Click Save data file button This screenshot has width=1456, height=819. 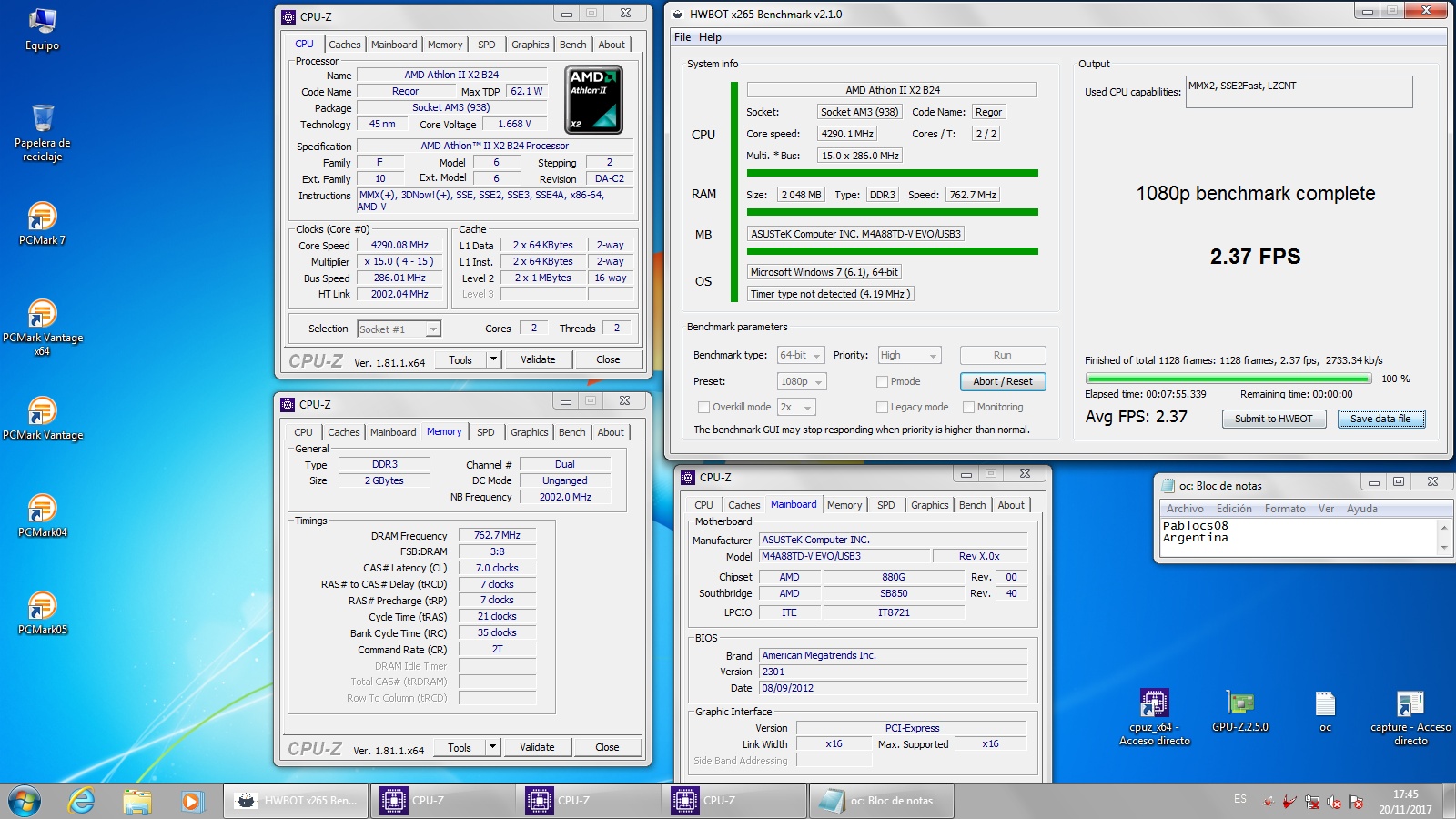(x=1380, y=419)
